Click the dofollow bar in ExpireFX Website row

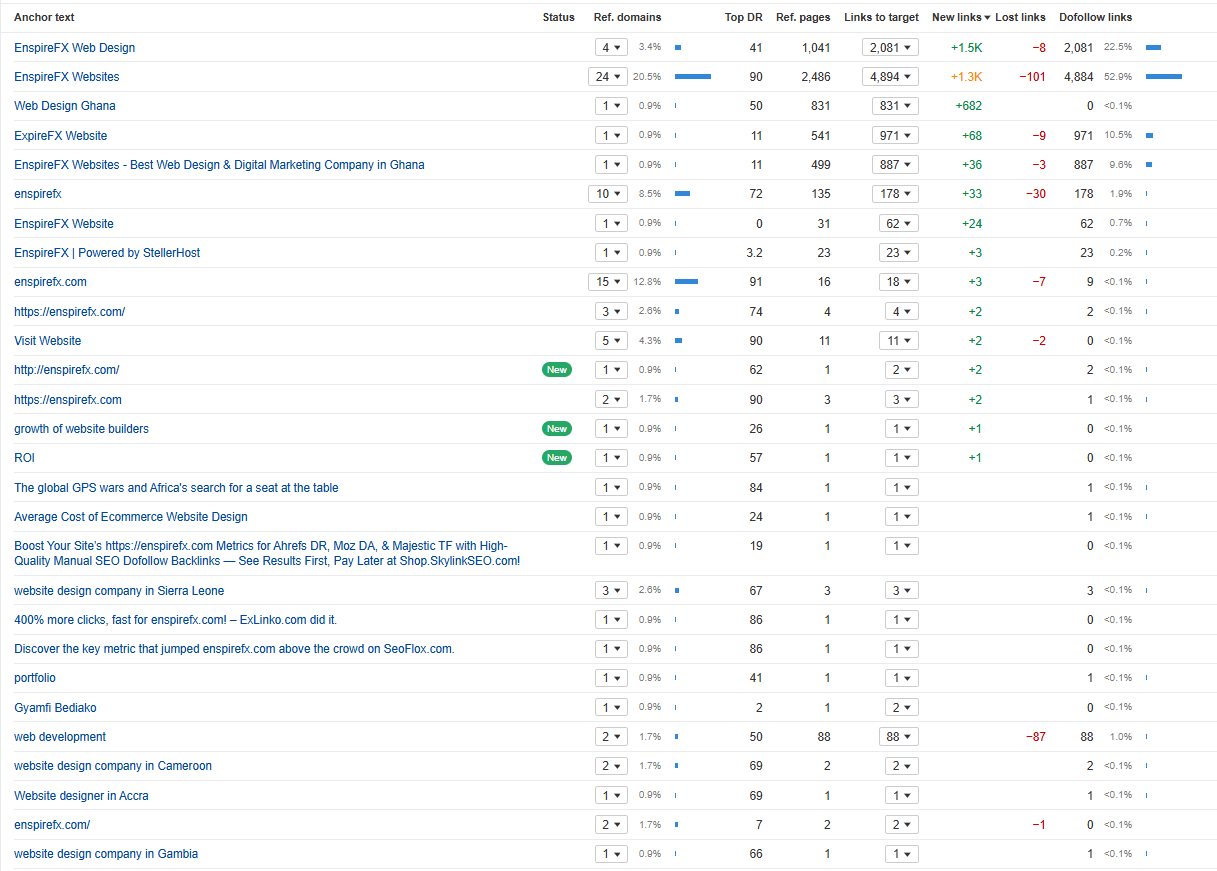(x=1149, y=135)
